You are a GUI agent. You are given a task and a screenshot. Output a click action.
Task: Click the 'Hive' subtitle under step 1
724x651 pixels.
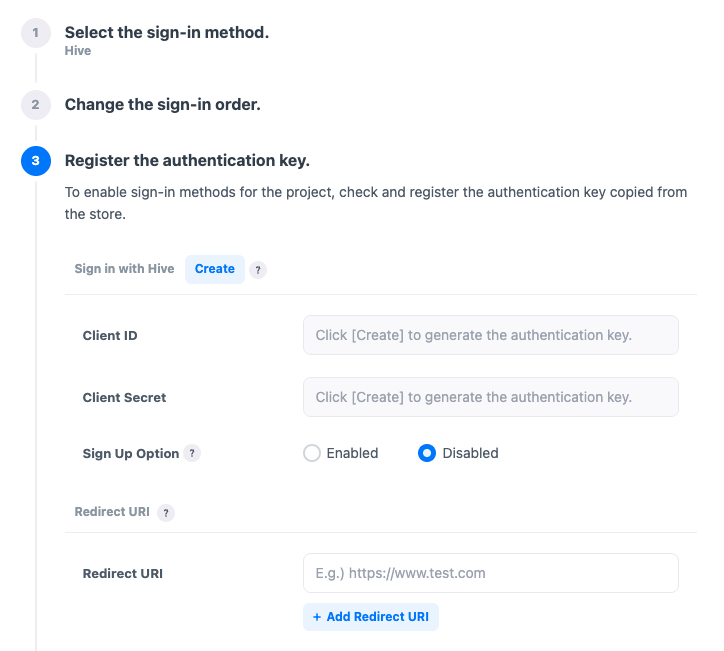[78, 51]
